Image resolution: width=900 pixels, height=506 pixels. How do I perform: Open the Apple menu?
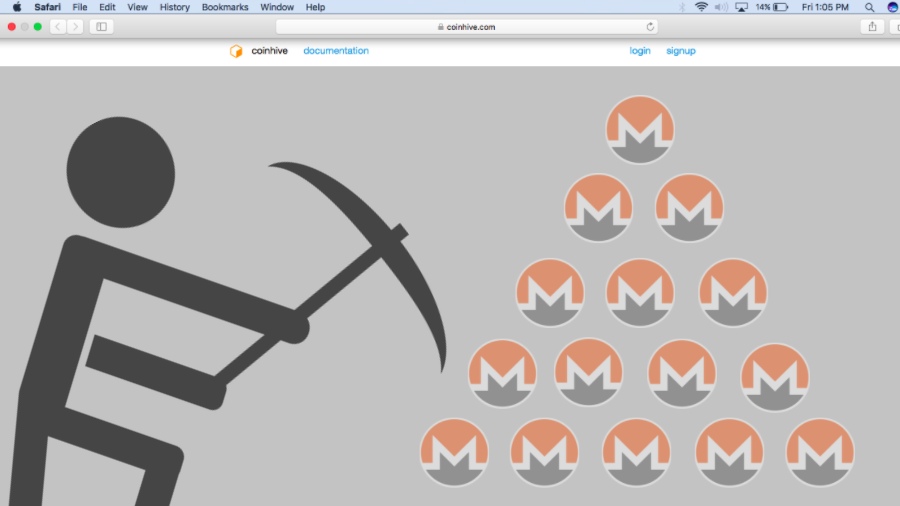[17, 7]
